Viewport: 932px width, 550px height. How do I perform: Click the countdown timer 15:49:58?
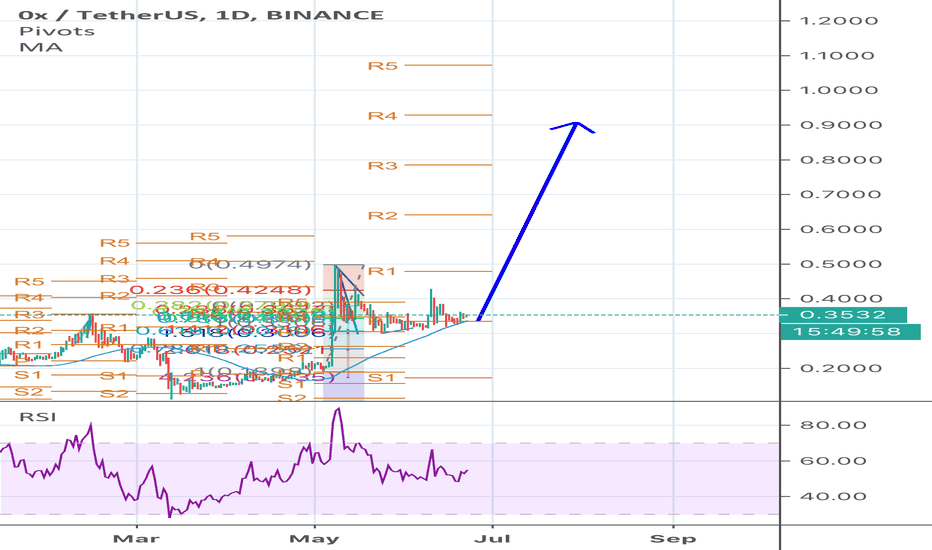[850, 332]
